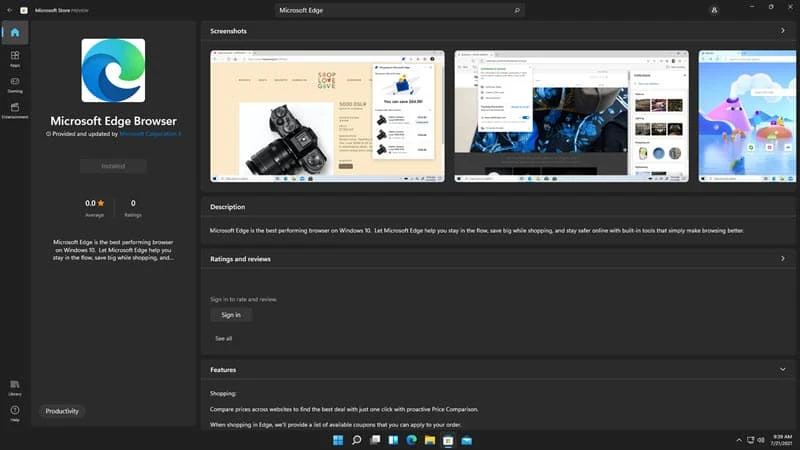The height and width of the screenshot is (450, 800).
Task: Open the Gaming section in sidebar
Action: point(15,85)
